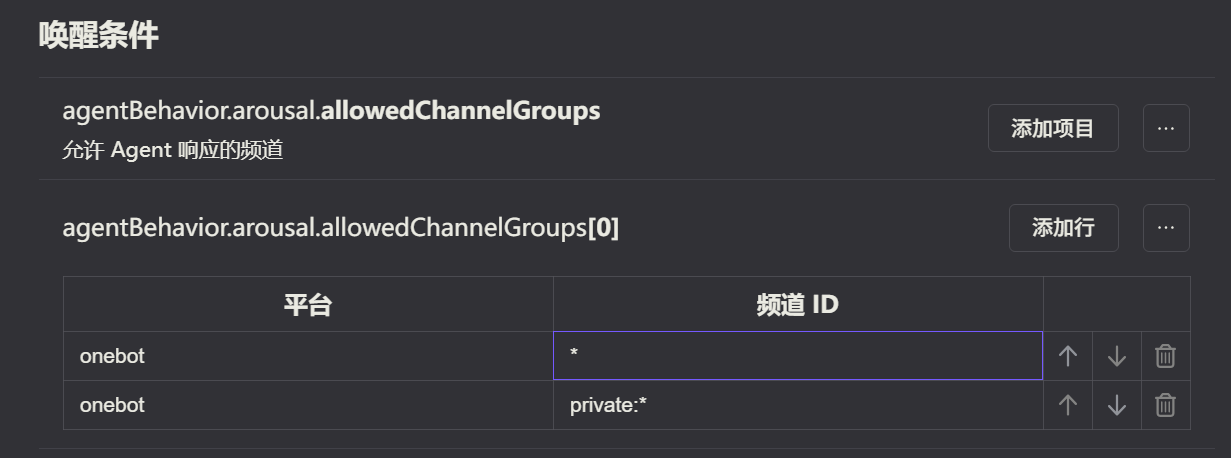Screen dimensions: 1231x458
Task: Click the 添加项目 button
Action: 1052,128
